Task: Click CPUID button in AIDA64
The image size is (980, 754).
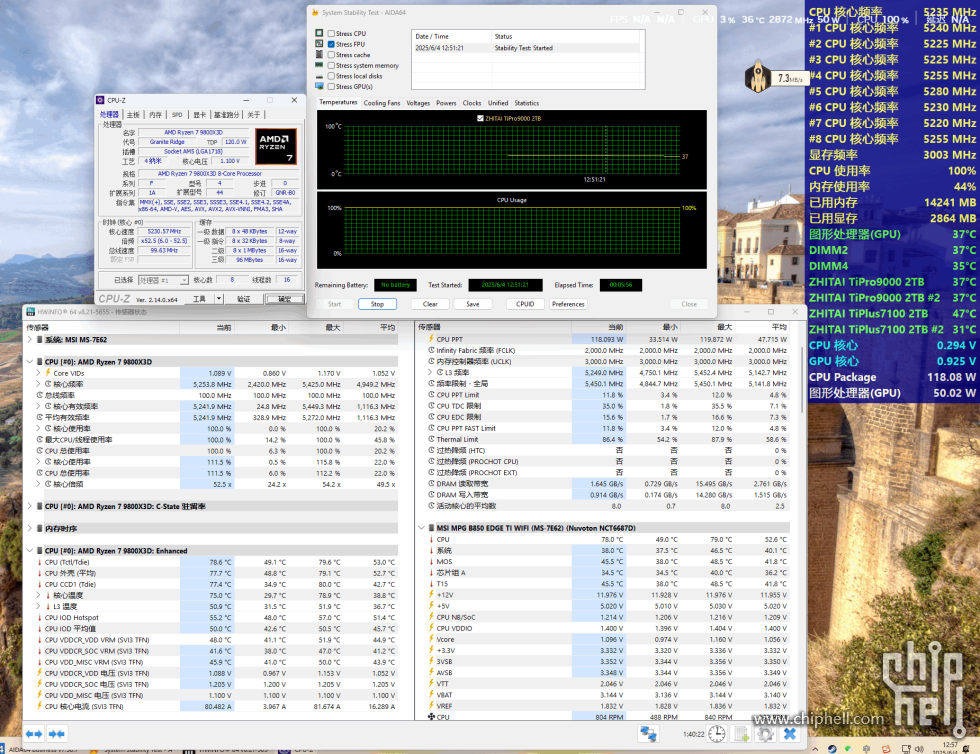Action: point(525,304)
